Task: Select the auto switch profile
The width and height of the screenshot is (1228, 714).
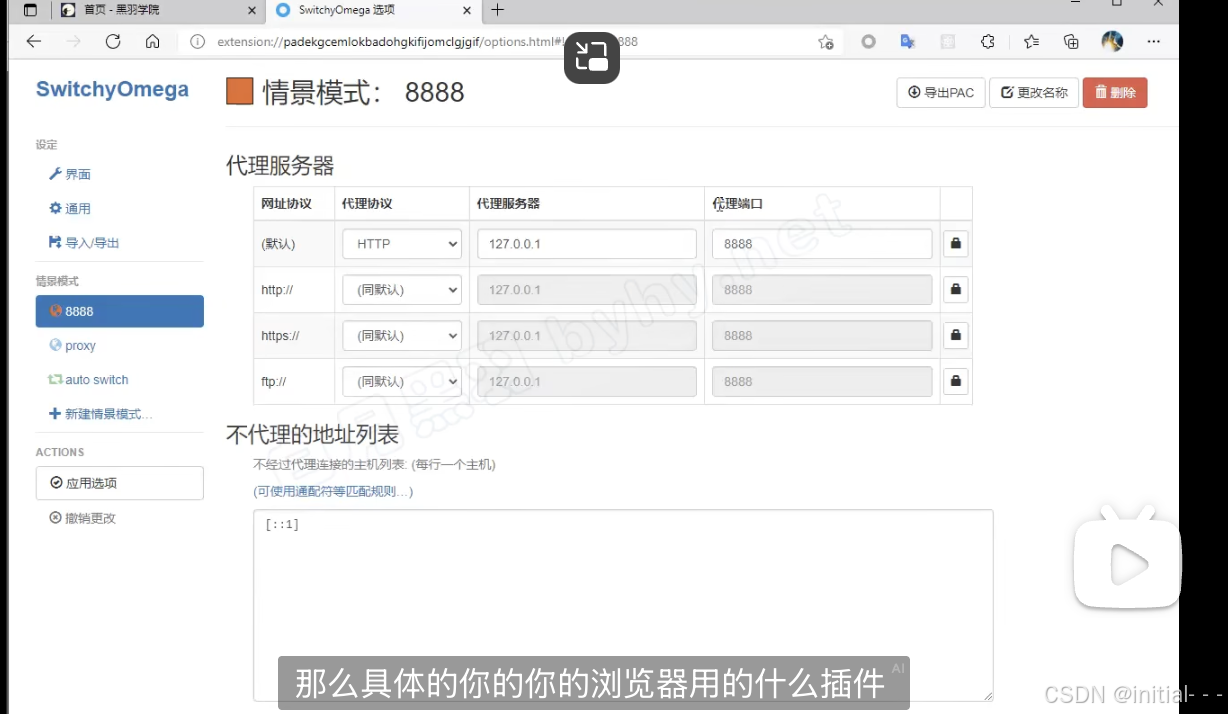Action: (x=88, y=380)
